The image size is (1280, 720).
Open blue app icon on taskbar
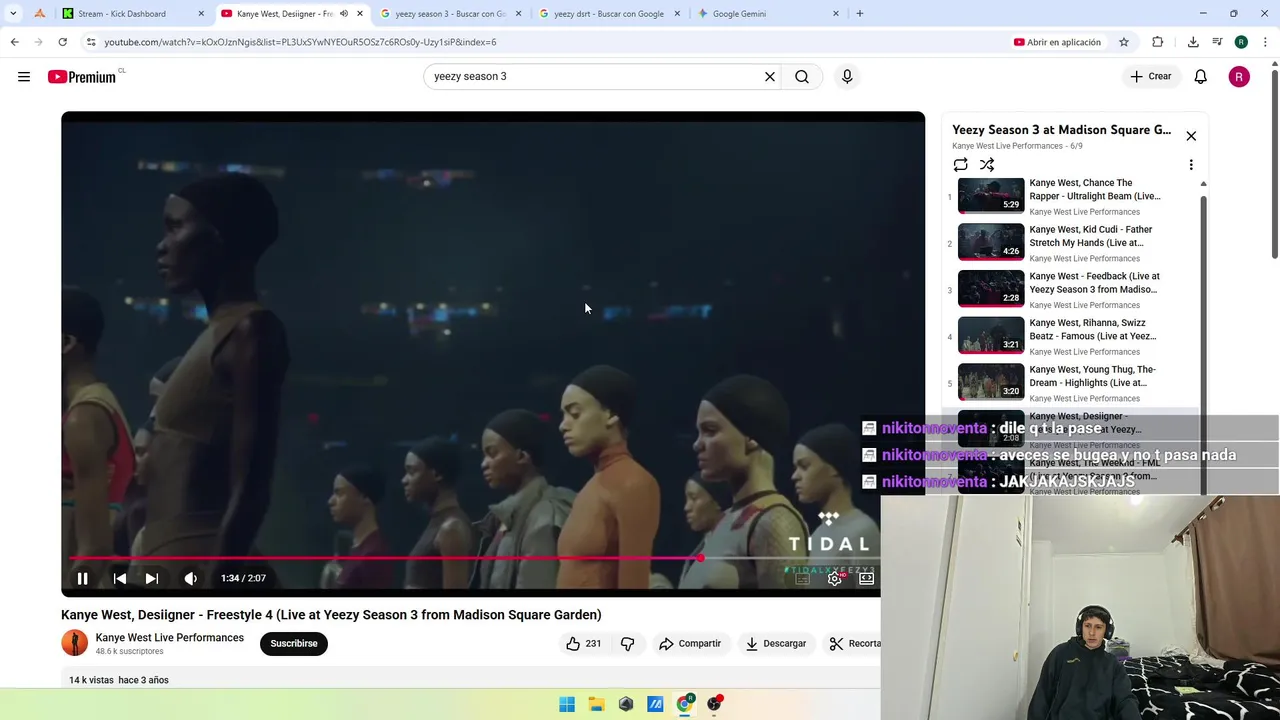click(x=655, y=704)
